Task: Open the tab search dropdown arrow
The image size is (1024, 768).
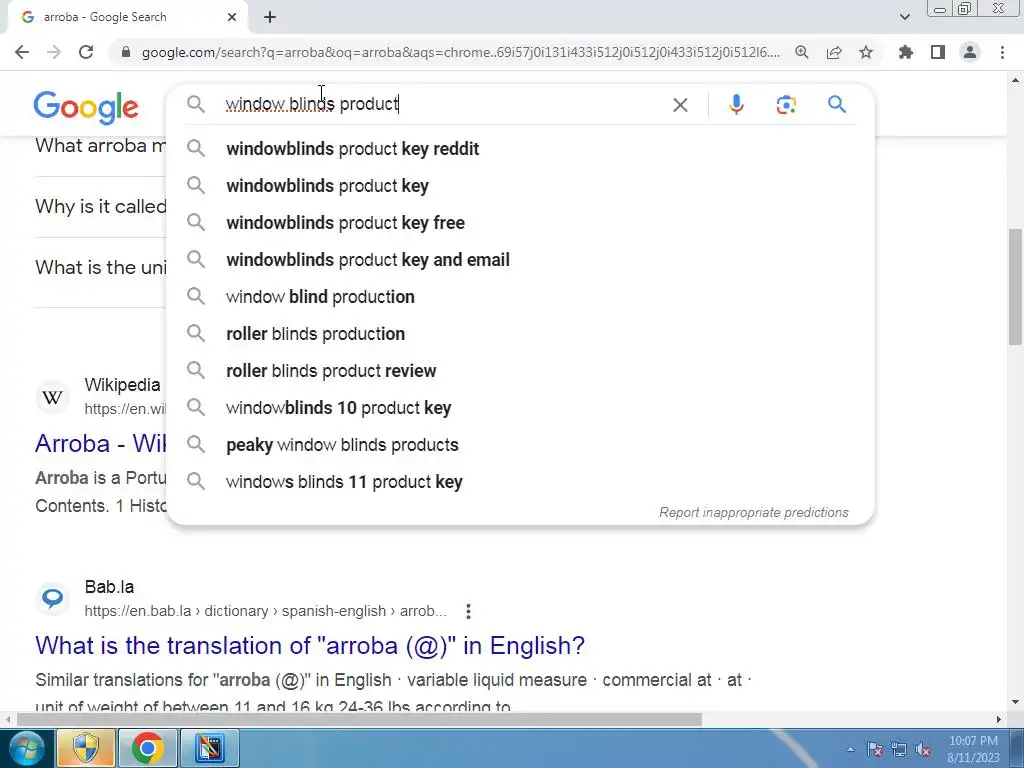Action: 904,17
